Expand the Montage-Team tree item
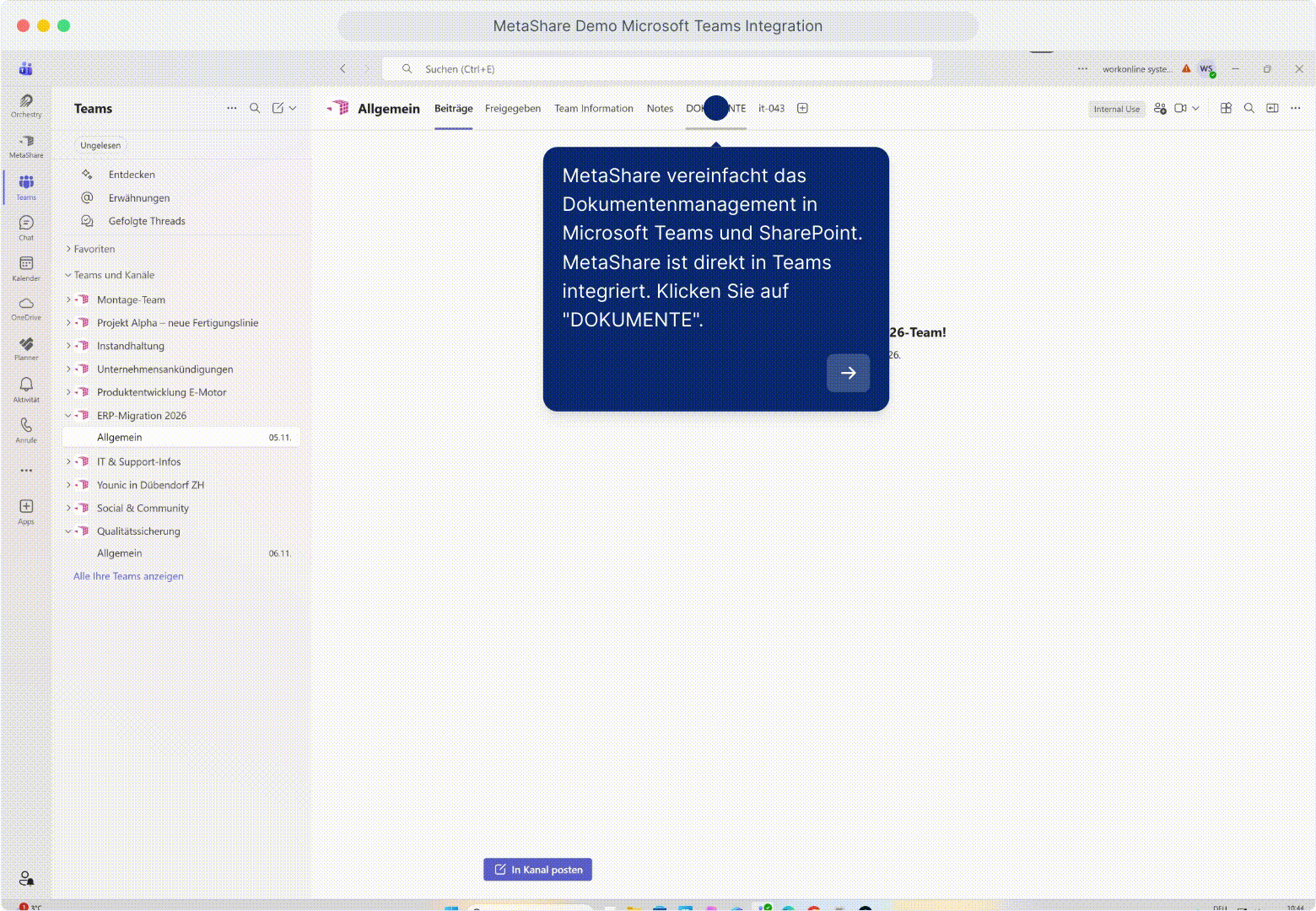This screenshot has width=1316, height=911. (x=68, y=299)
